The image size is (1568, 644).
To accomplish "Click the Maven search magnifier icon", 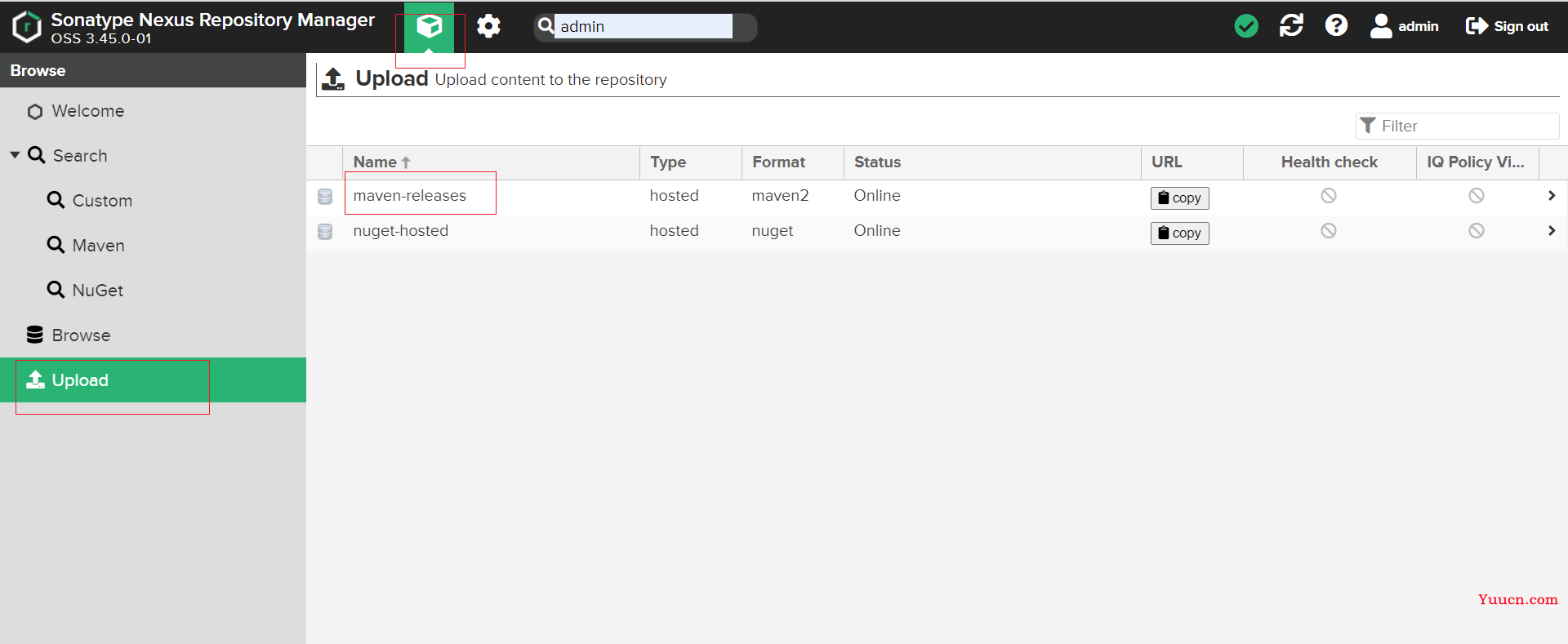I will [56, 245].
